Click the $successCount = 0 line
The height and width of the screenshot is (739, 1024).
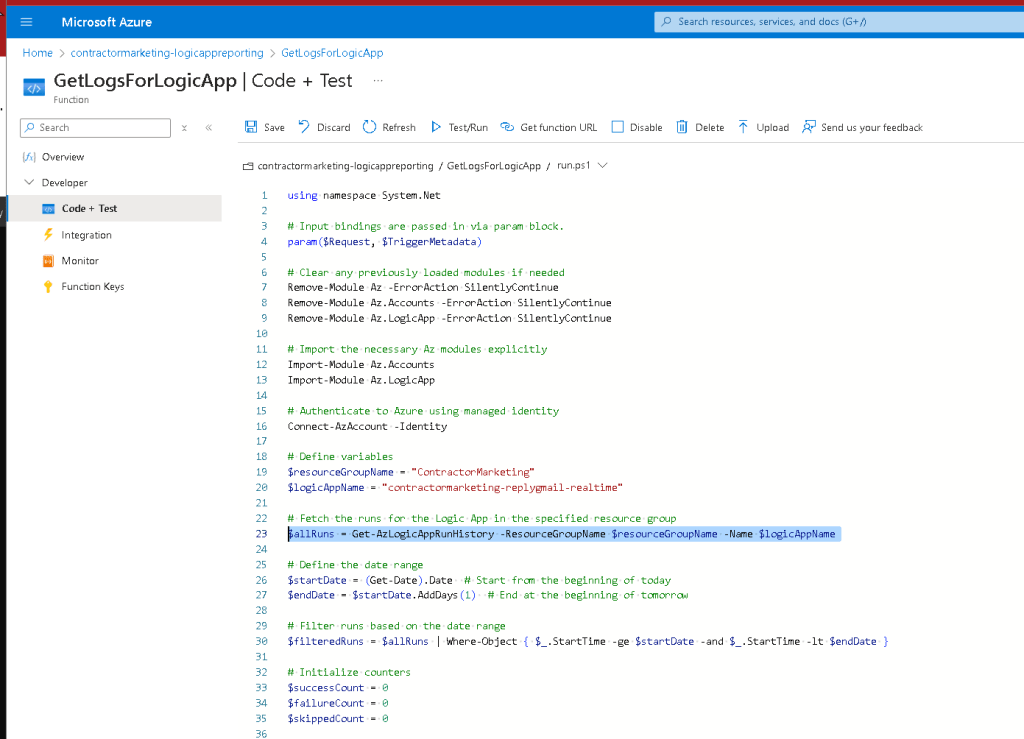(x=338, y=688)
